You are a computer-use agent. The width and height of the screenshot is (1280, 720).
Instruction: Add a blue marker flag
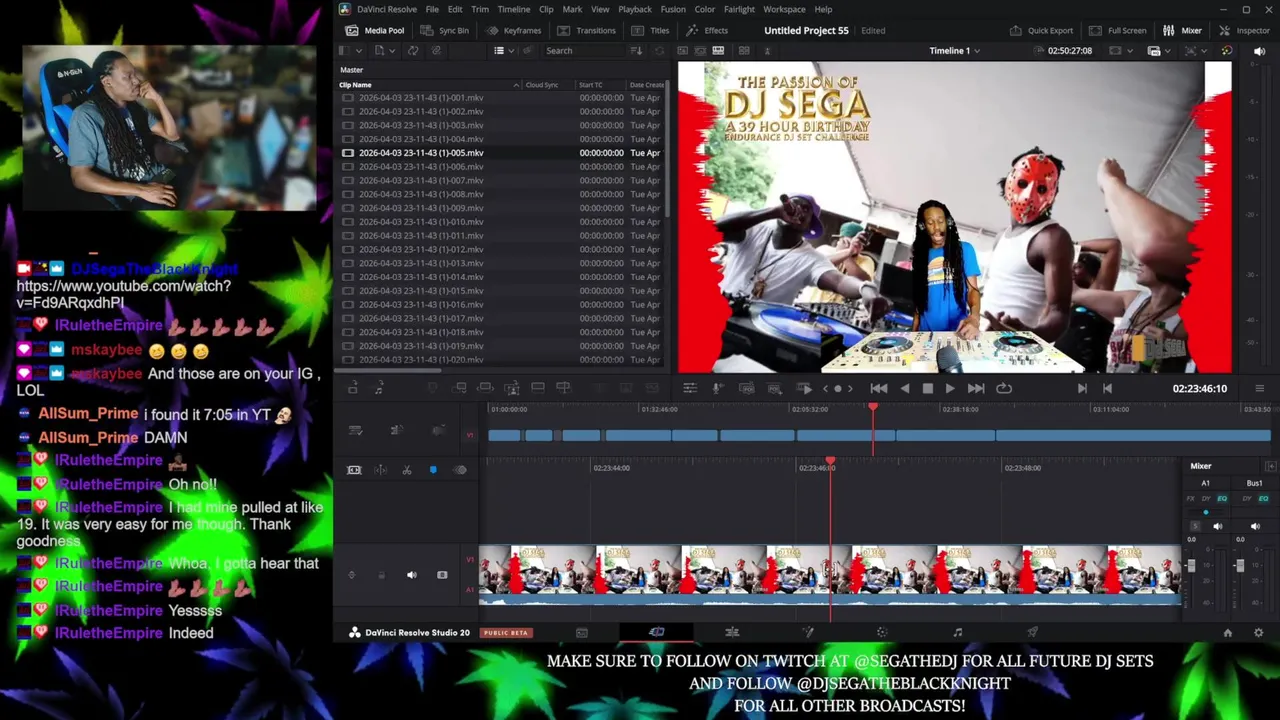[x=433, y=470]
